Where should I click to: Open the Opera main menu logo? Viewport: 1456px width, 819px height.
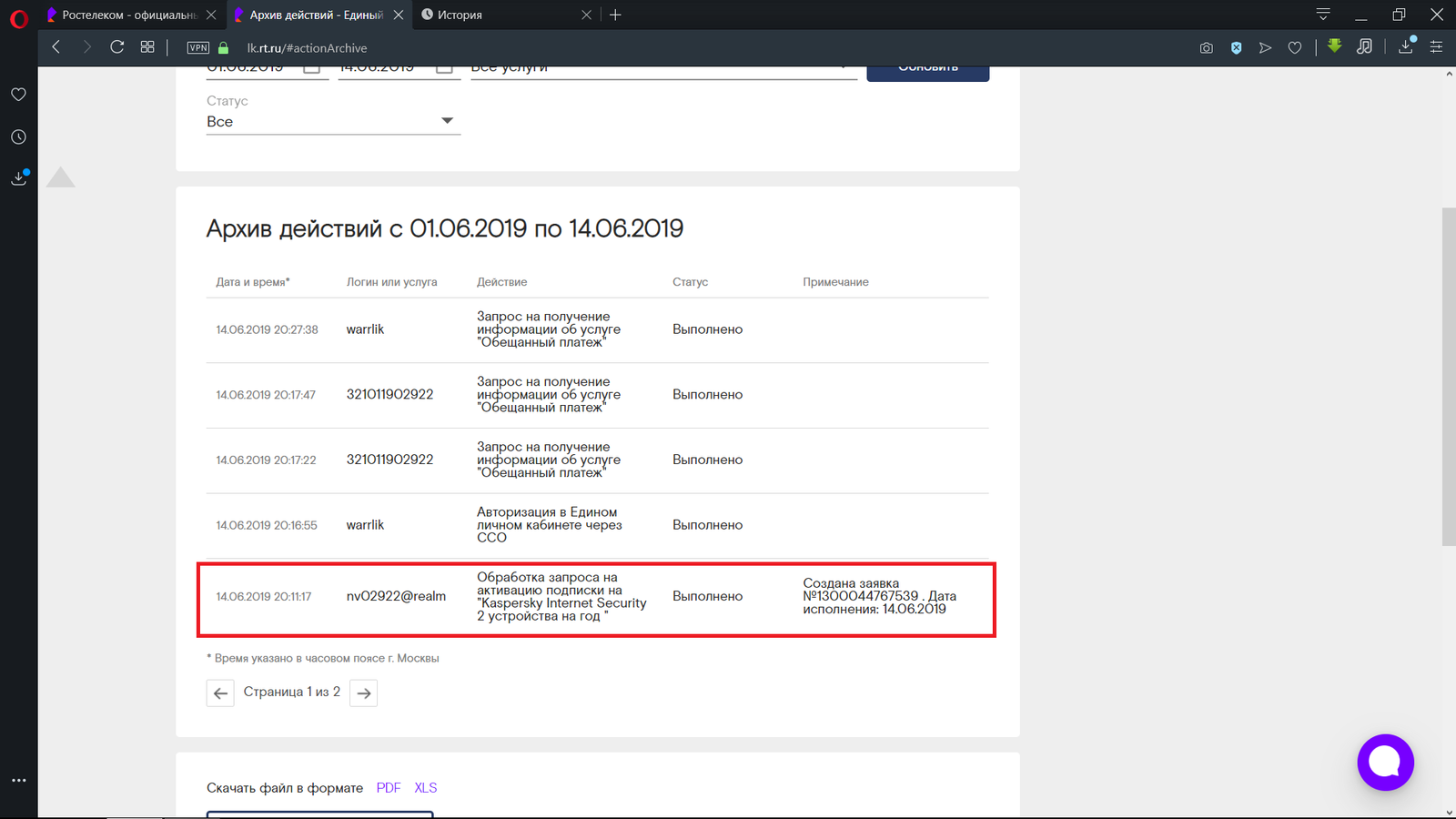18,17
